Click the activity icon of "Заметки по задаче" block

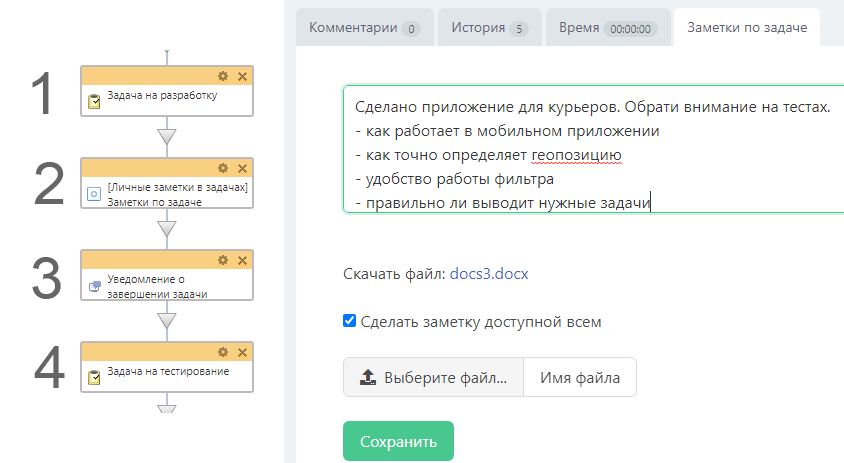(94, 194)
